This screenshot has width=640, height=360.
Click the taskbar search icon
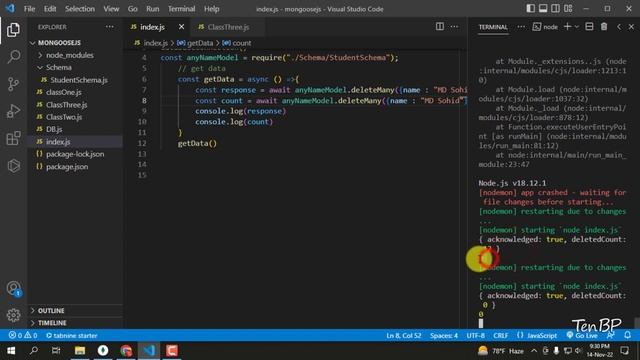34,351
